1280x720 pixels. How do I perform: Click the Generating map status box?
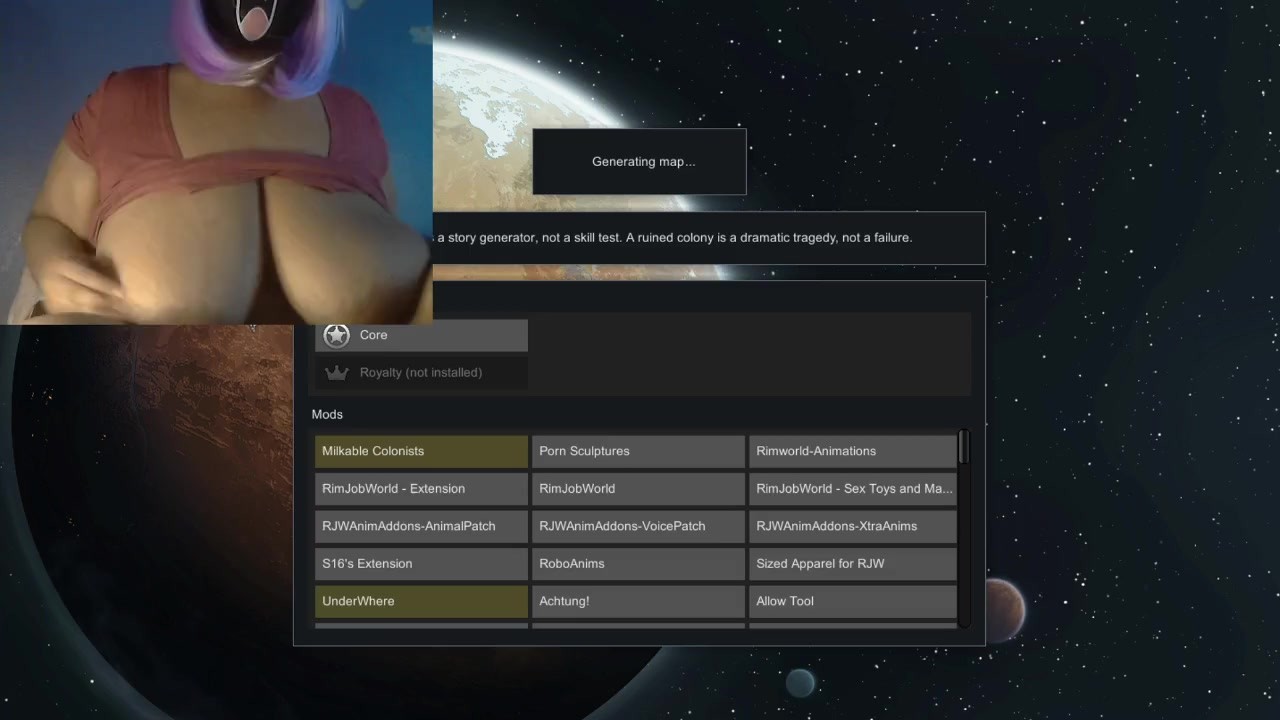[x=639, y=162]
